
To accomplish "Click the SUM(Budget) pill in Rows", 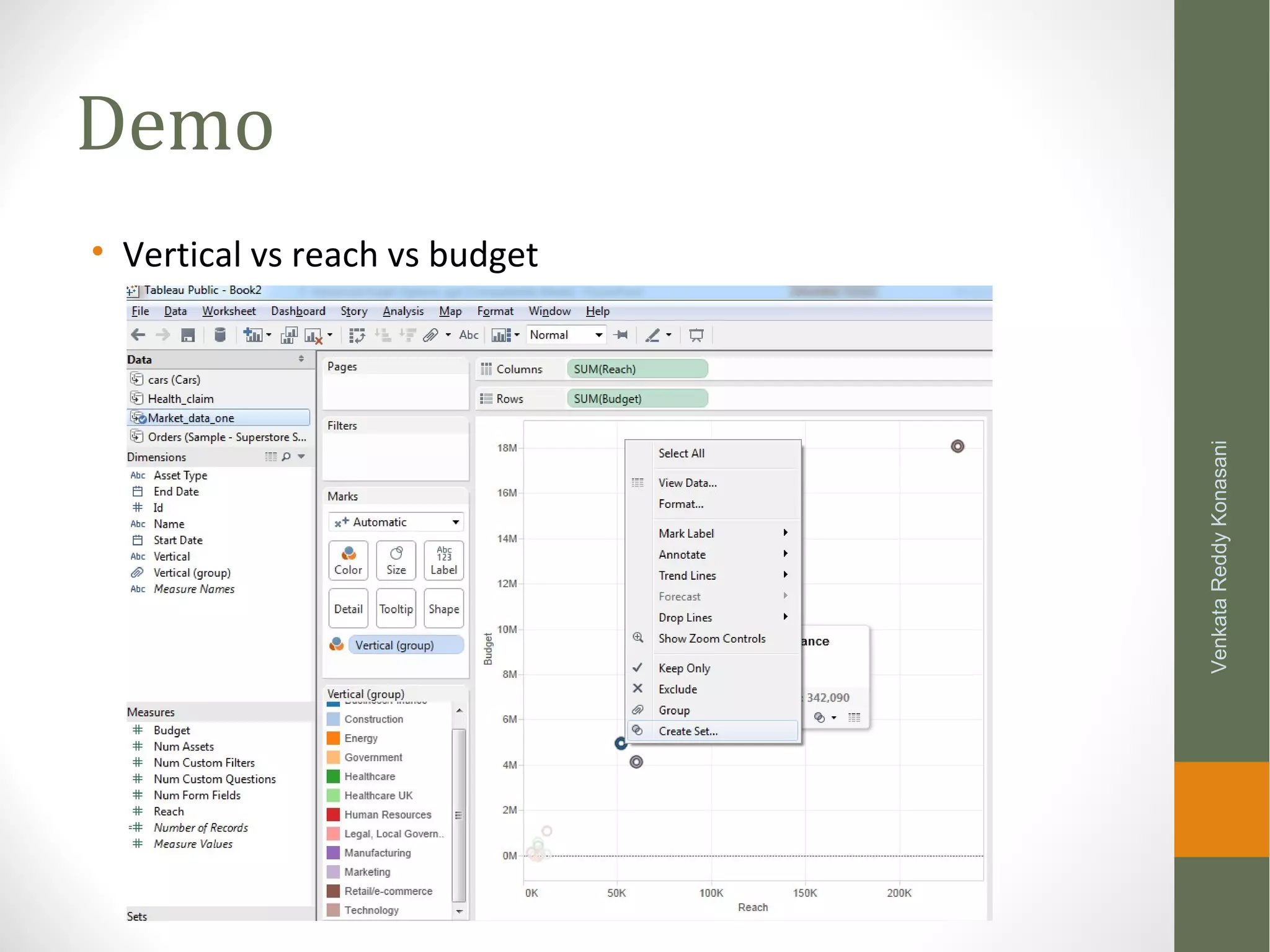I will [637, 399].
